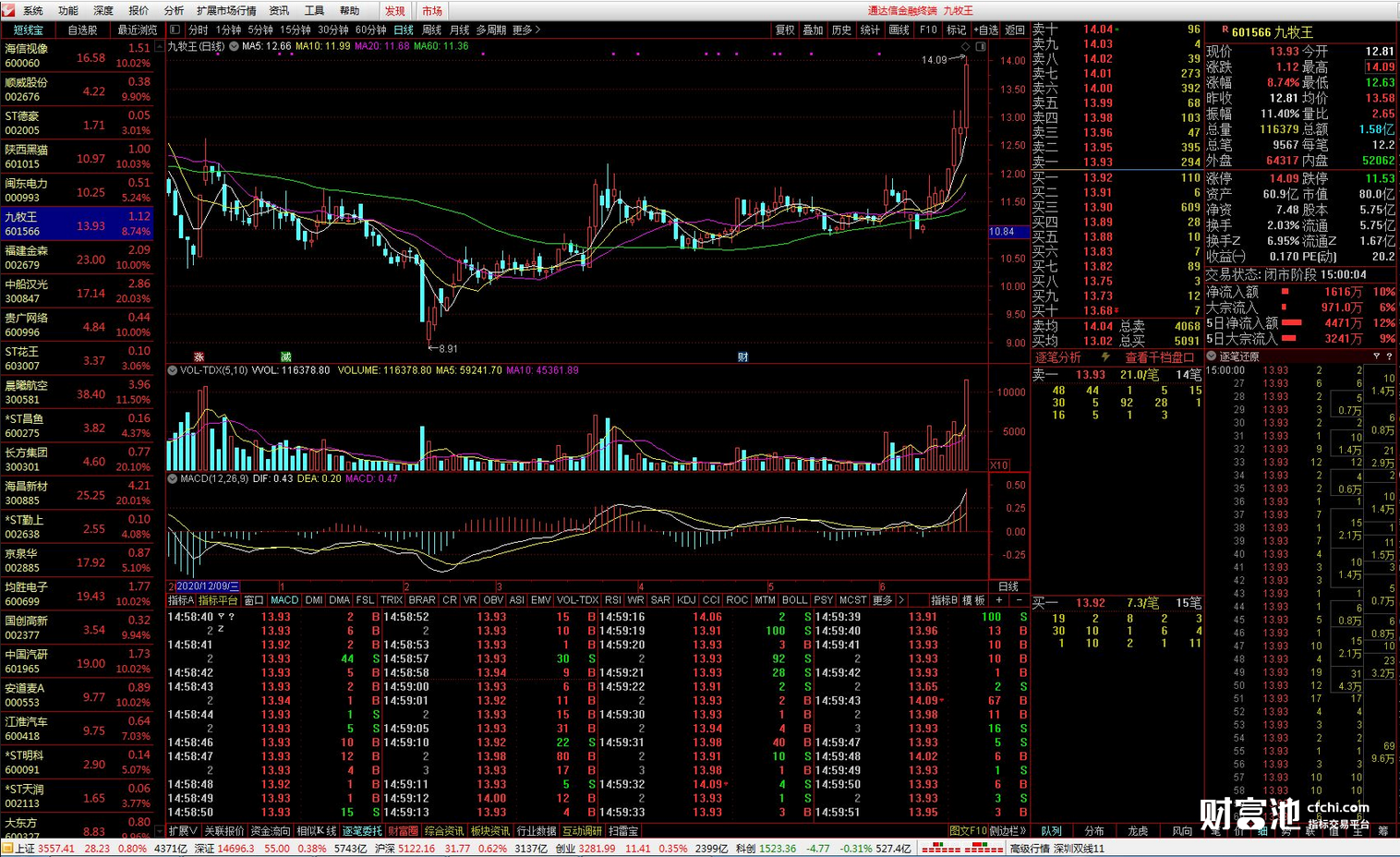Open the 扩展市场行情 menu

(x=226, y=10)
